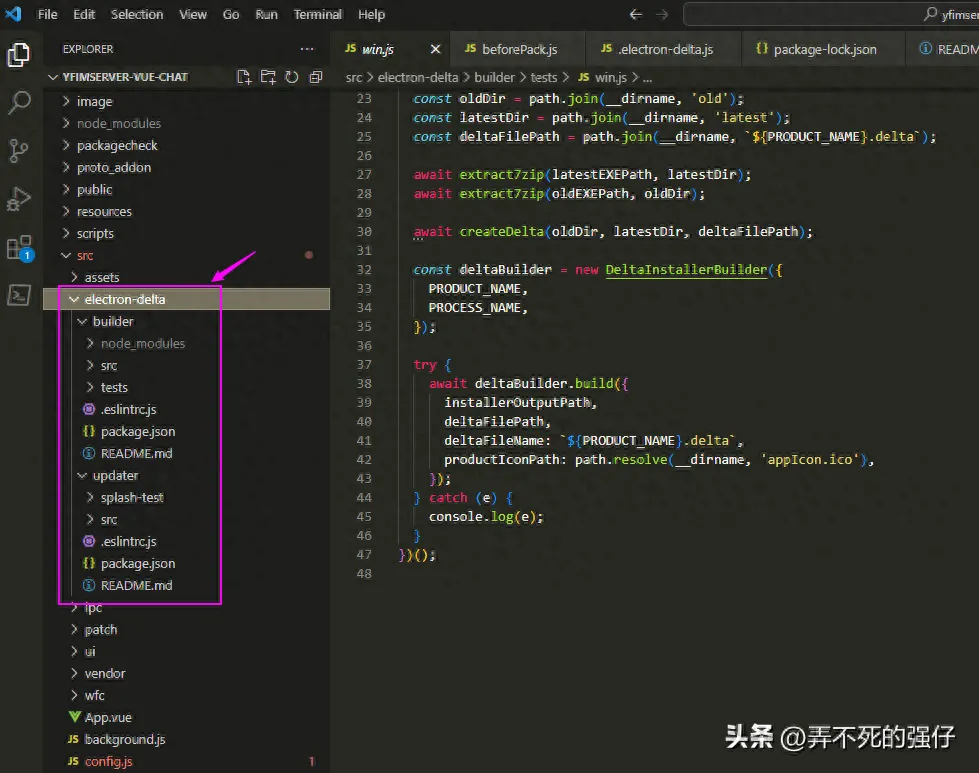Open the terminal panel icon in activity bar

pos(19,295)
